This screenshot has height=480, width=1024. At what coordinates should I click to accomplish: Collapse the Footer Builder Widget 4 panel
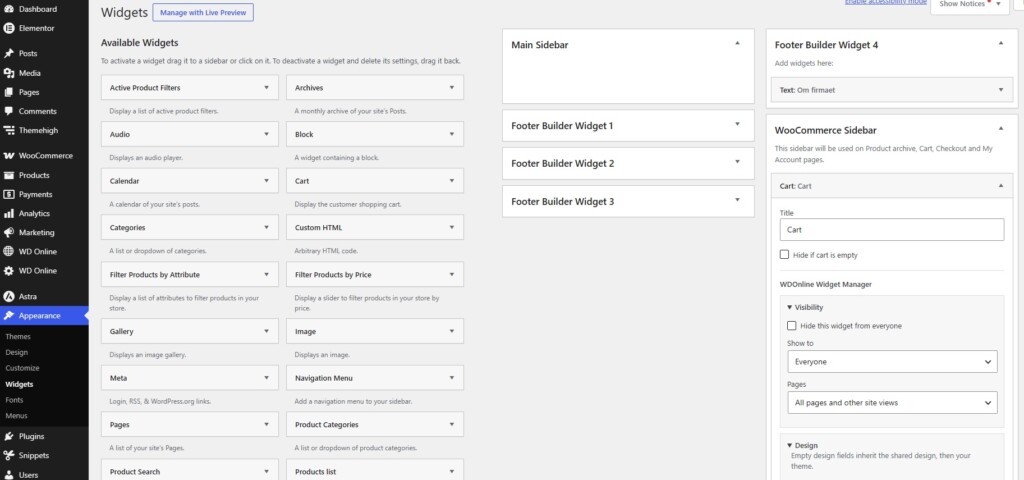pyautogui.click(x=1001, y=43)
